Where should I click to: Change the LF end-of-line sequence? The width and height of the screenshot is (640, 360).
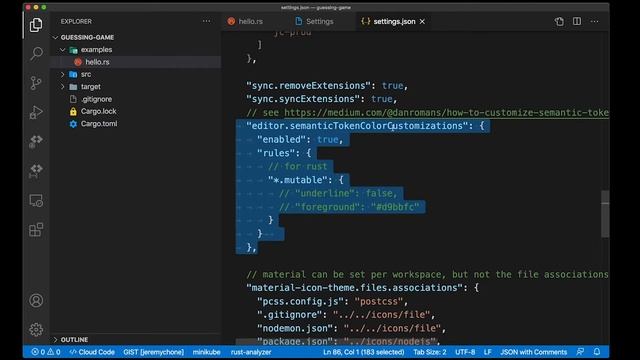point(488,352)
